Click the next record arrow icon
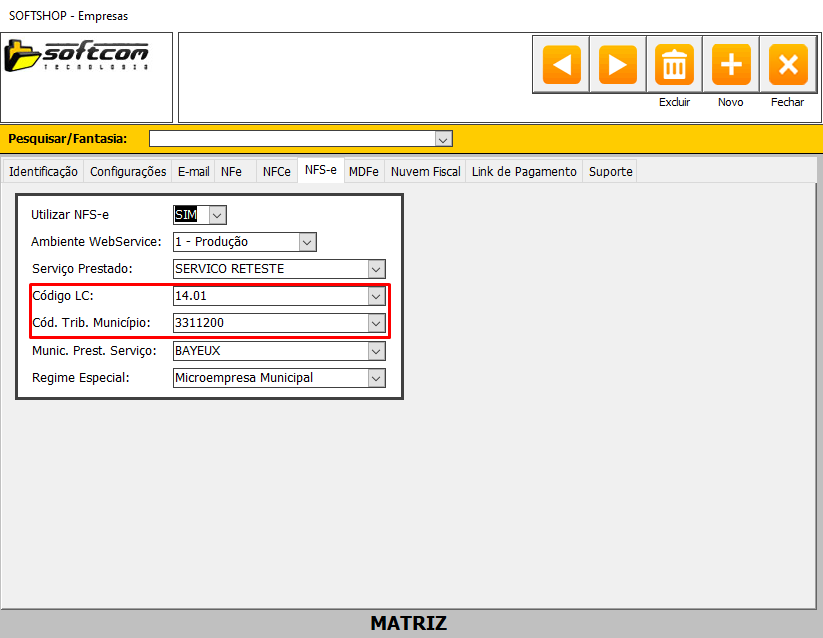 click(618, 65)
